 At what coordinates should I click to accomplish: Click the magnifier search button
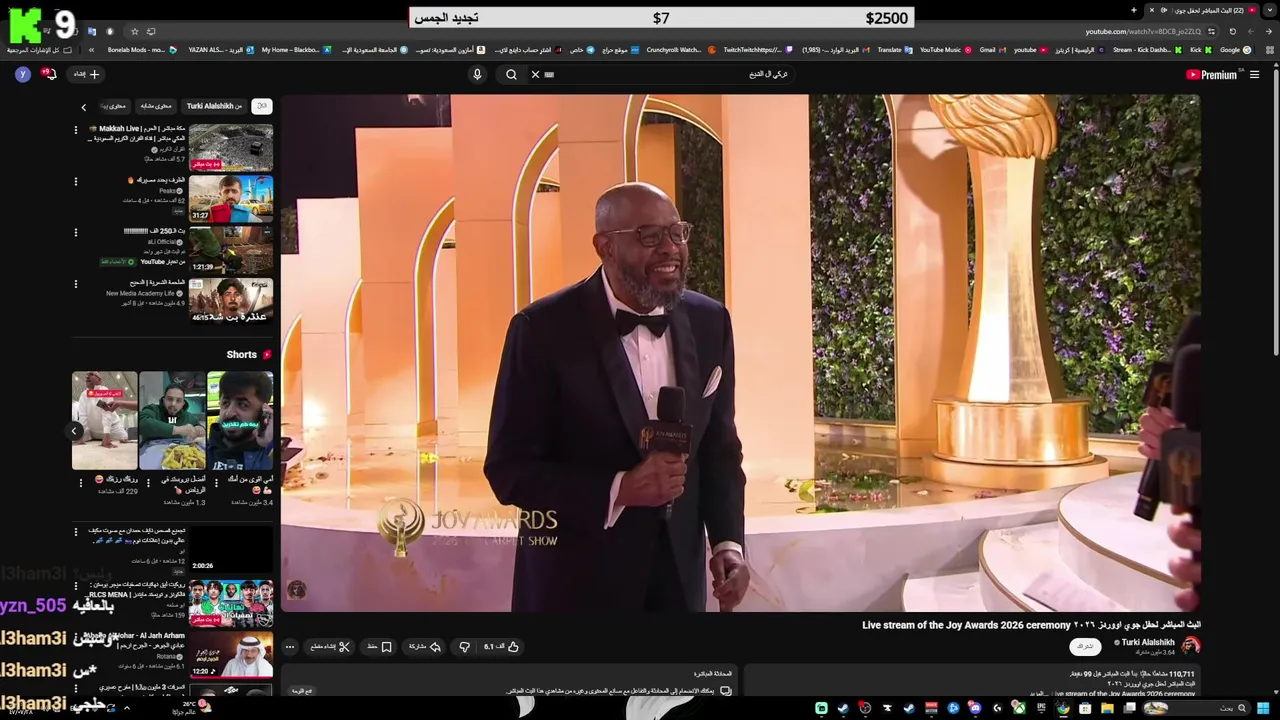point(511,74)
